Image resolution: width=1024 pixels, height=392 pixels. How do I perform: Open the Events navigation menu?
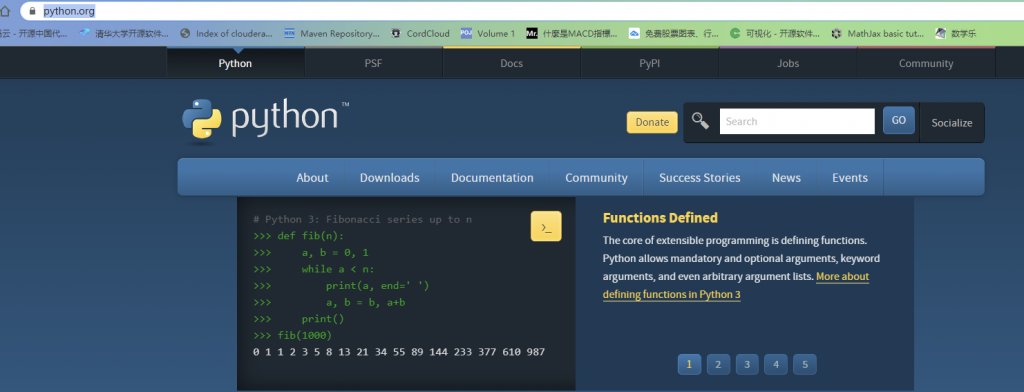[850, 178]
